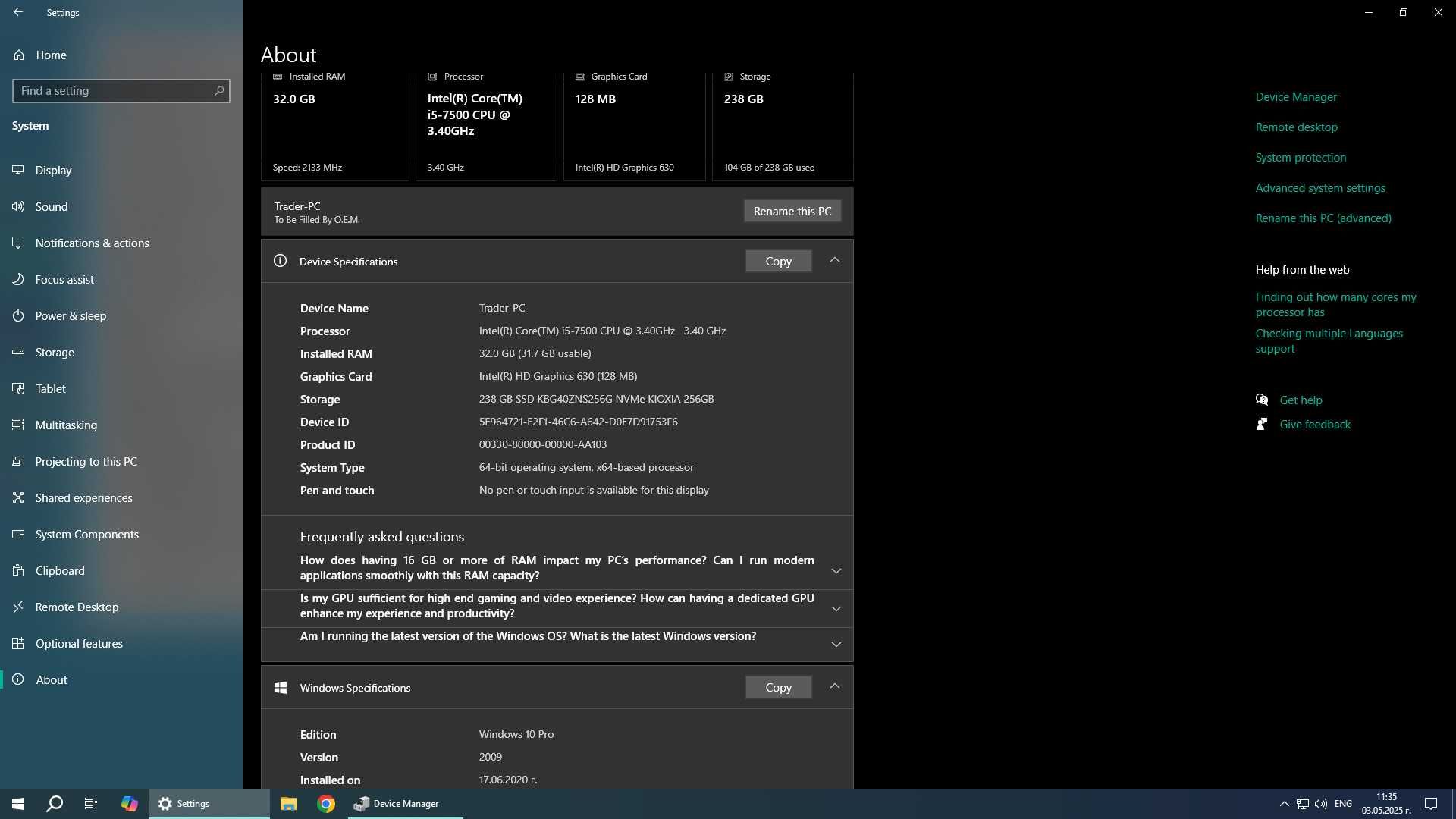Open taskbar Search
This screenshot has width=1456, height=819.
tap(55, 804)
